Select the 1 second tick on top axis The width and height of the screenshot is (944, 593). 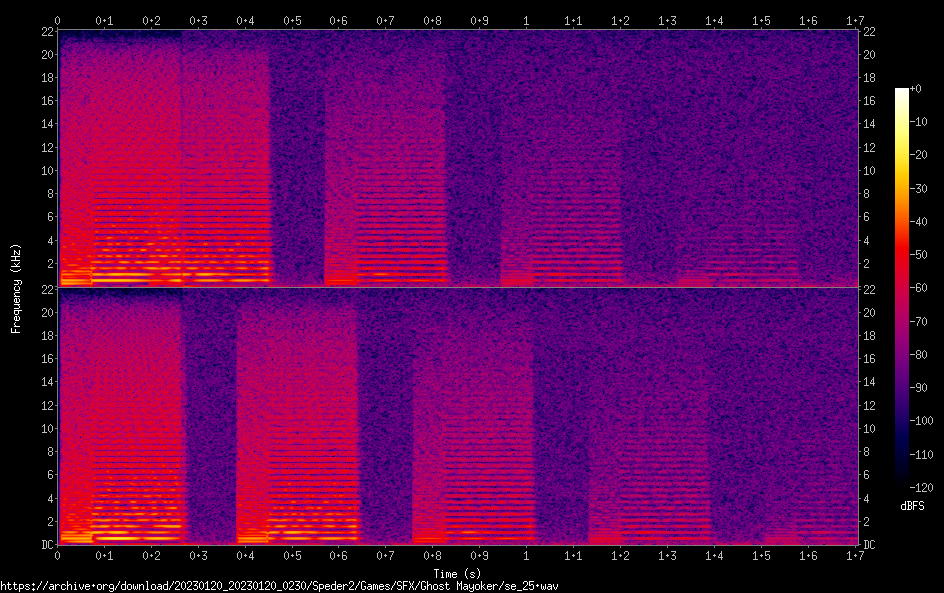click(526, 20)
